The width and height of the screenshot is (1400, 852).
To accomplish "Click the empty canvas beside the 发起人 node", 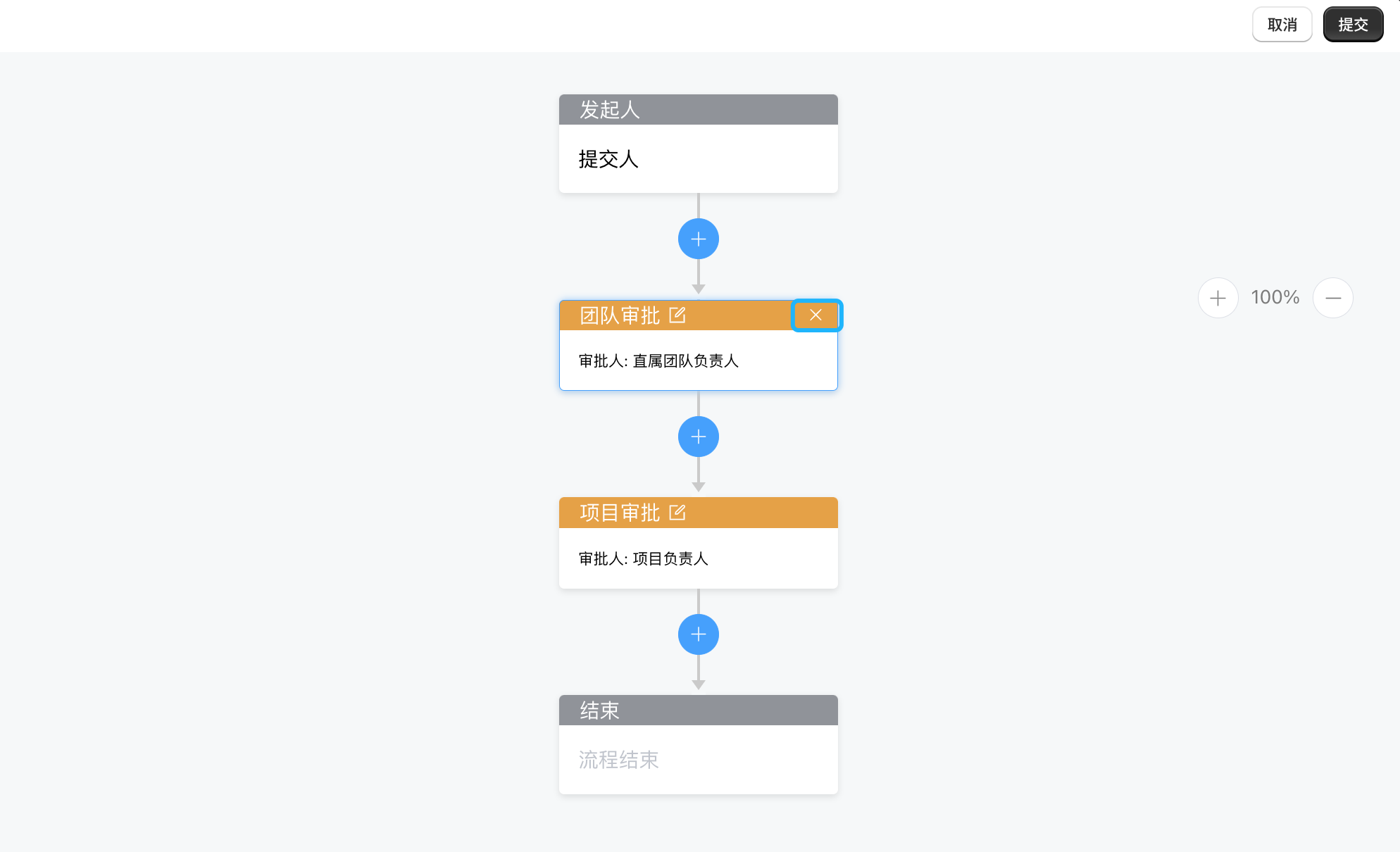I will tap(317, 141).
